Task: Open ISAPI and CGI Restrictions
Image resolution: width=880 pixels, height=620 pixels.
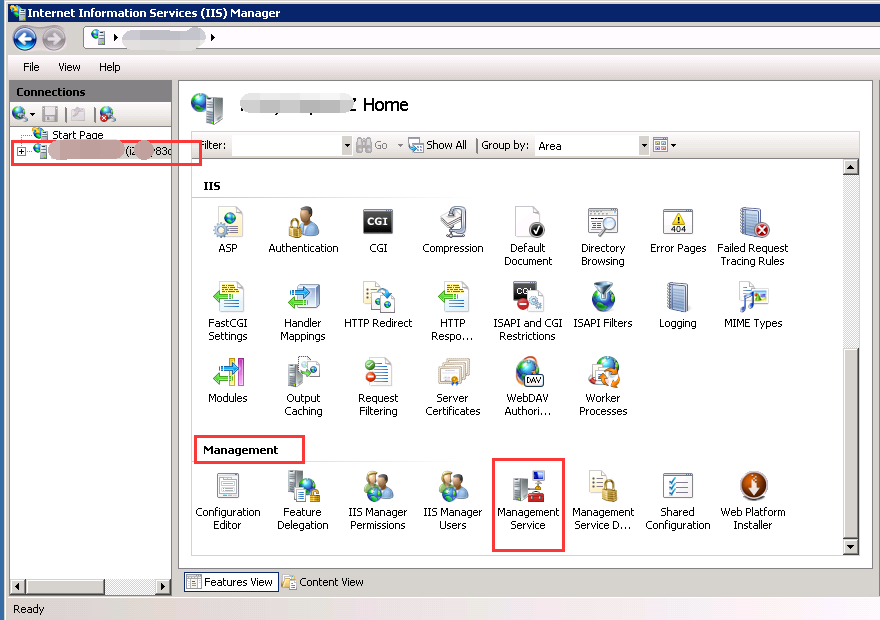Action: 528,311
